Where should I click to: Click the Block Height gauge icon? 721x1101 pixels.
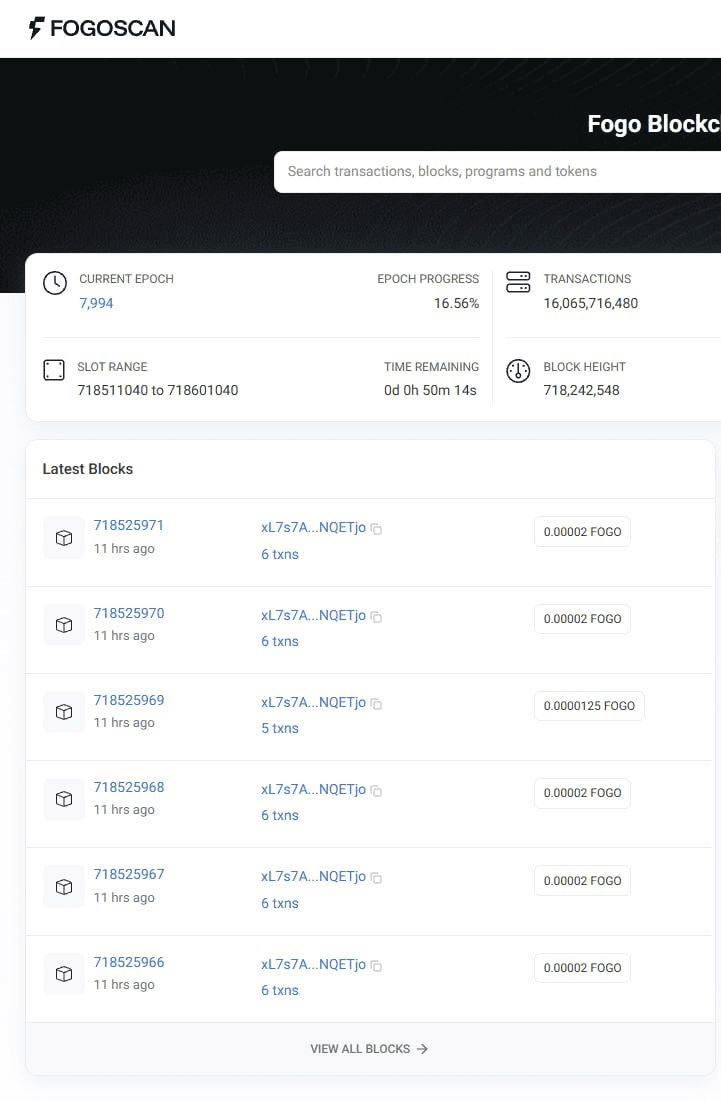[518, 371]
